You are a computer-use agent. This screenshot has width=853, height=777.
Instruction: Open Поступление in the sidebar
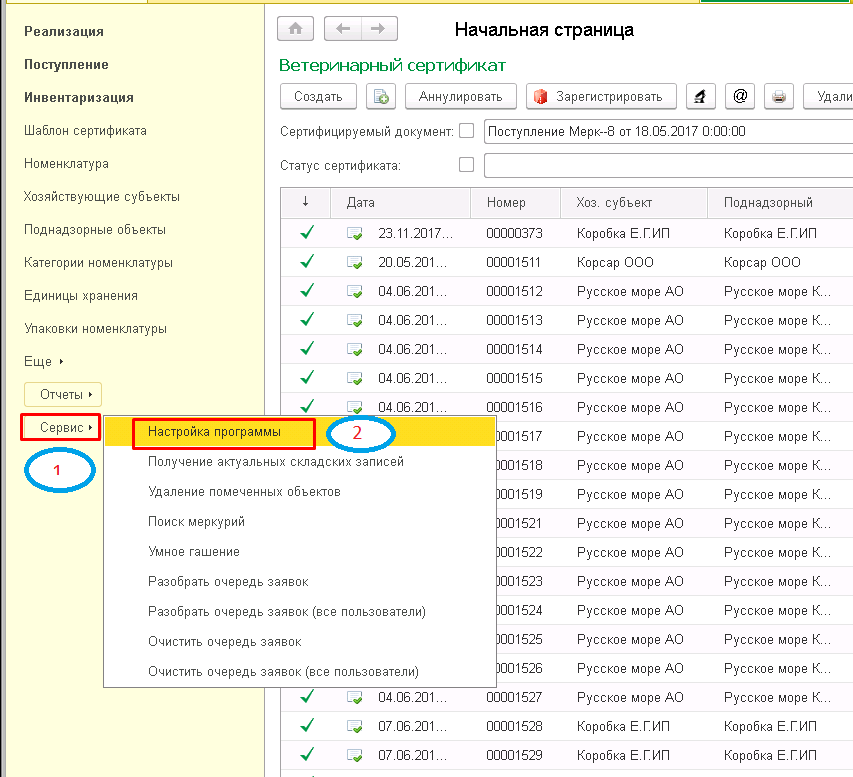coord(66,65)
